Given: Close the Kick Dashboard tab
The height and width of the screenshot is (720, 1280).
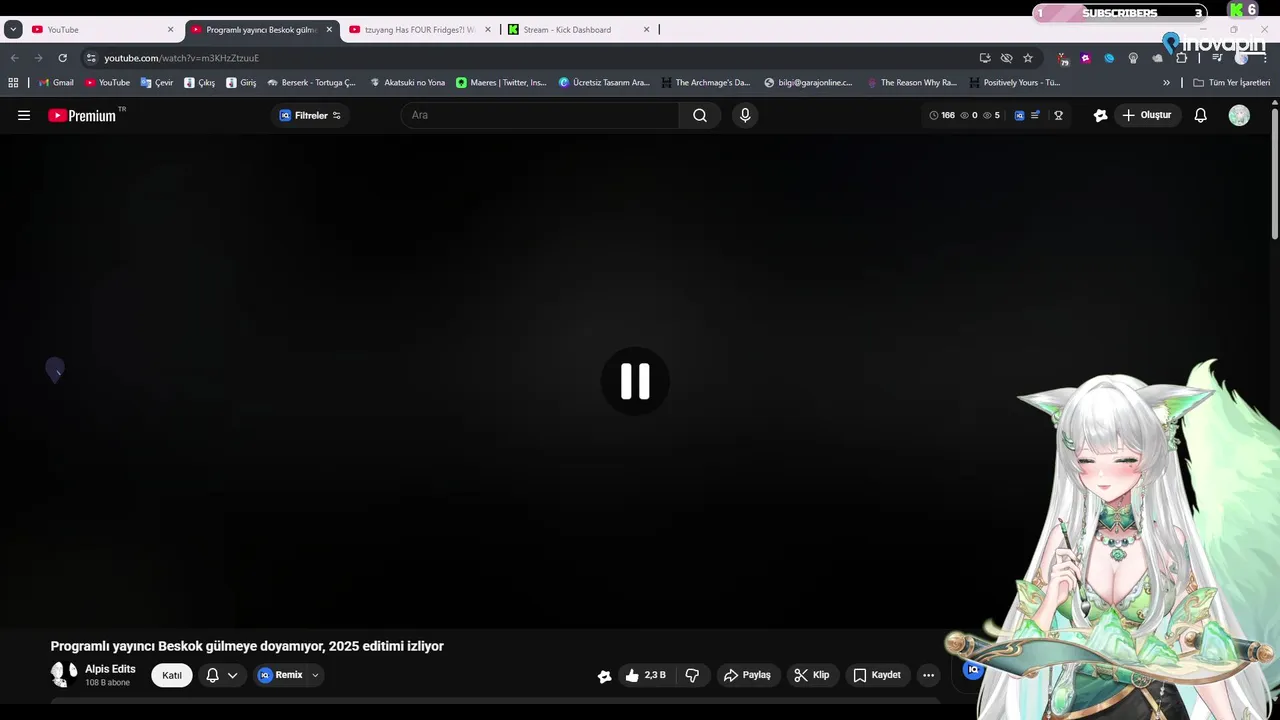Looking at the screenshot, I should coord(646,29).
